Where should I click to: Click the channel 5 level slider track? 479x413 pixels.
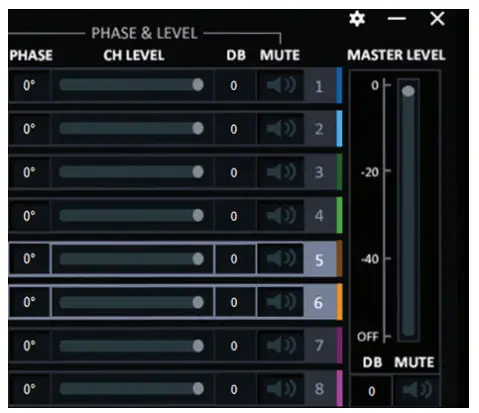pyautogui.click(x=131, y=259)
